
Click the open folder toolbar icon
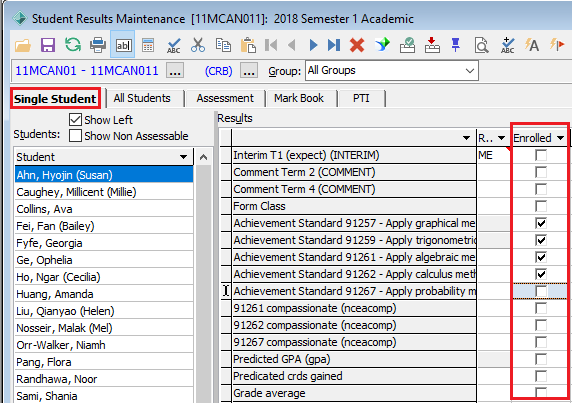pyautogui.click(x=23, y=45)
